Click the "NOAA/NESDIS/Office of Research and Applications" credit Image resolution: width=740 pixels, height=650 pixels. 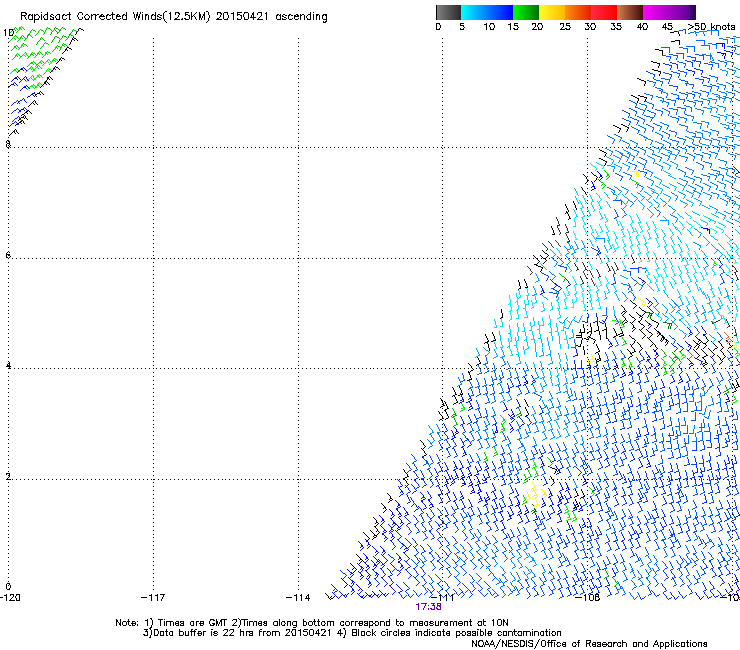[x=589, y=644]
